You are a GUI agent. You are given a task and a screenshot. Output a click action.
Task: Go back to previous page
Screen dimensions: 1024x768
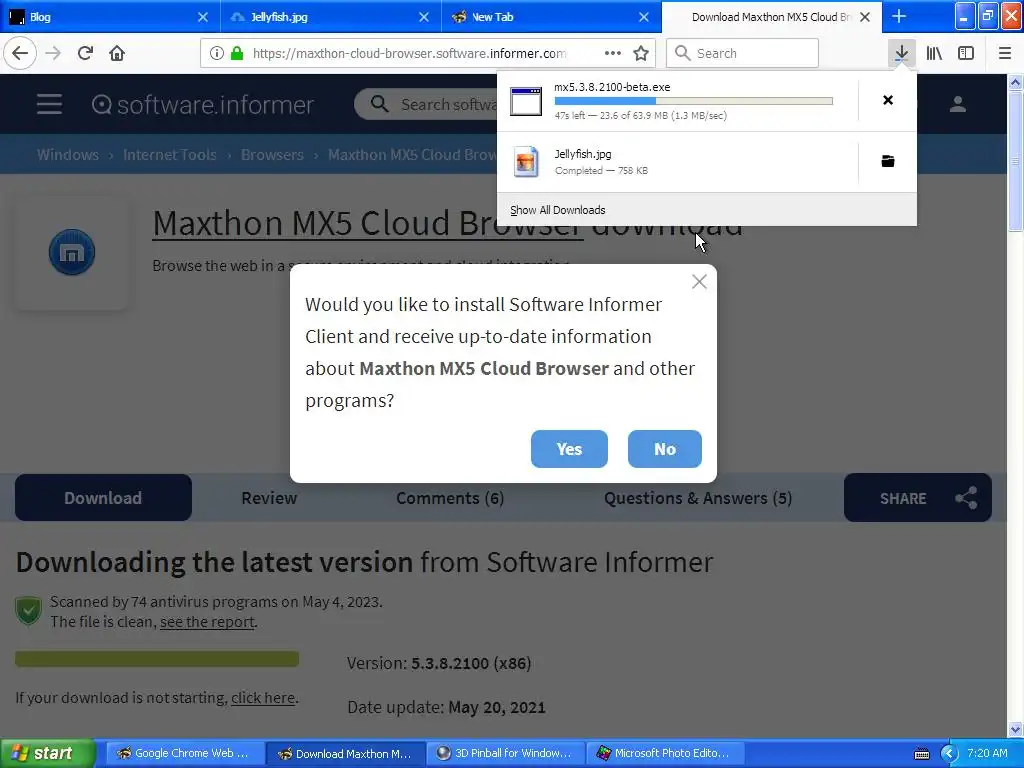coord(20,53)
